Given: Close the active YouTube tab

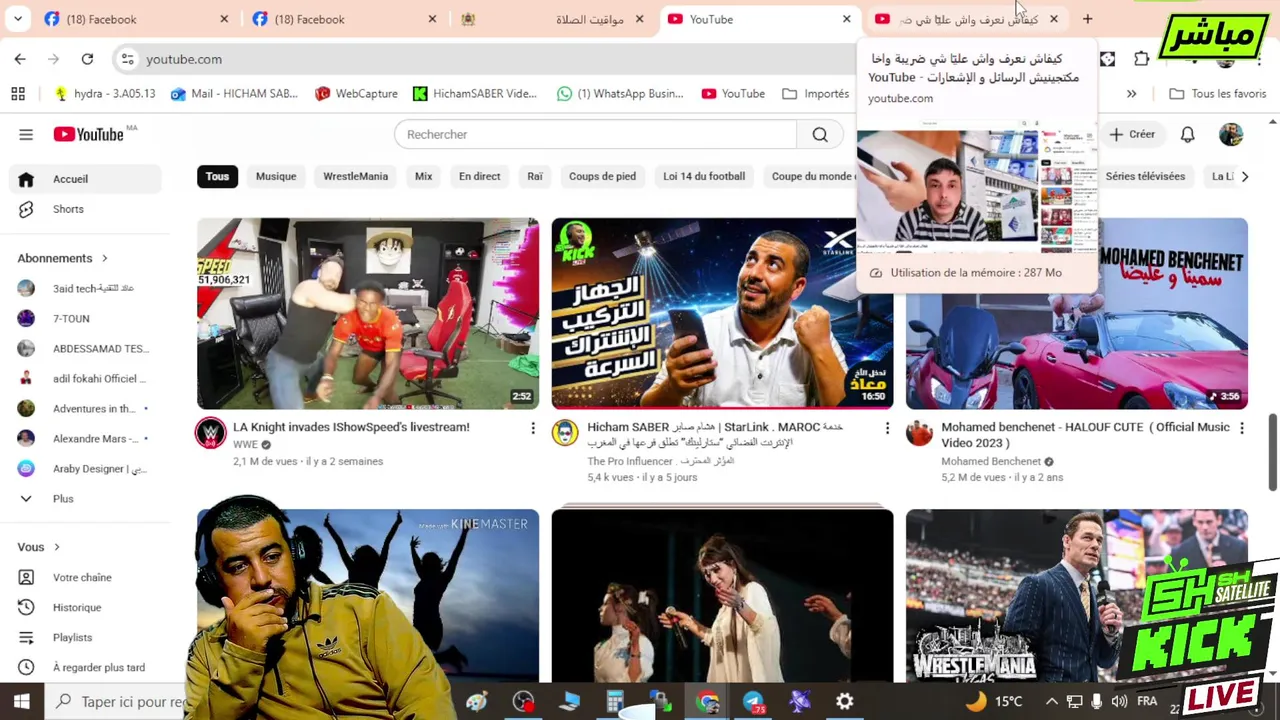Looking at the screenshot, I should tap(847, 19).
